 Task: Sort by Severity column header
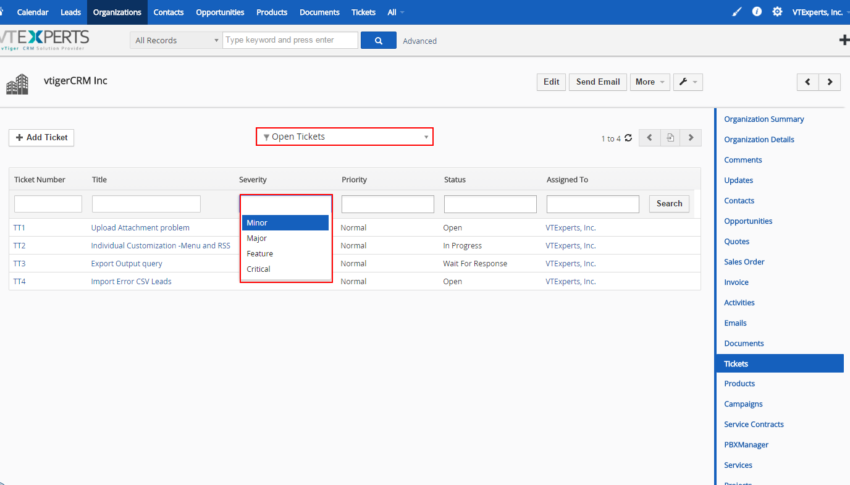[253, 179]
